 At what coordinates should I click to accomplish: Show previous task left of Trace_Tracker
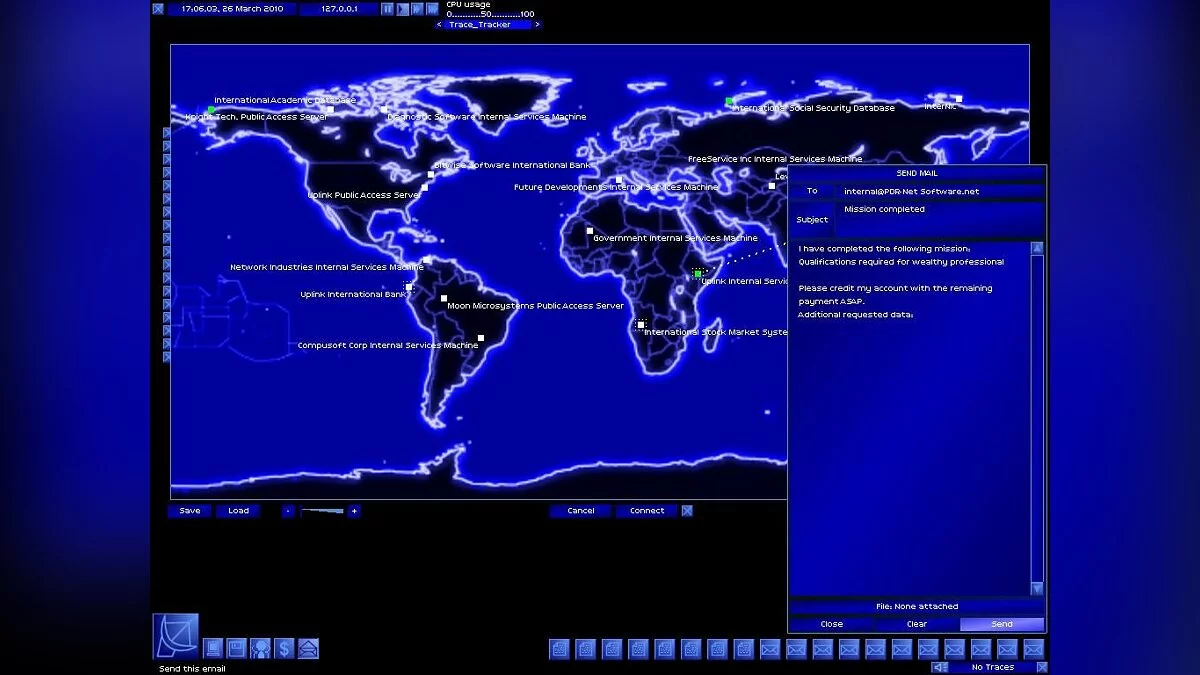(439, 24)
